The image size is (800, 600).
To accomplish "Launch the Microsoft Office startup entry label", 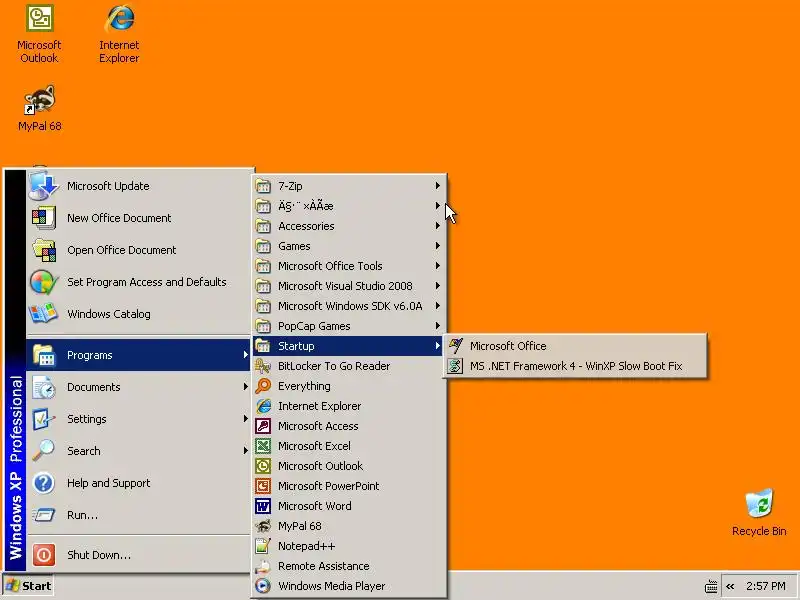I will [508, 346].
